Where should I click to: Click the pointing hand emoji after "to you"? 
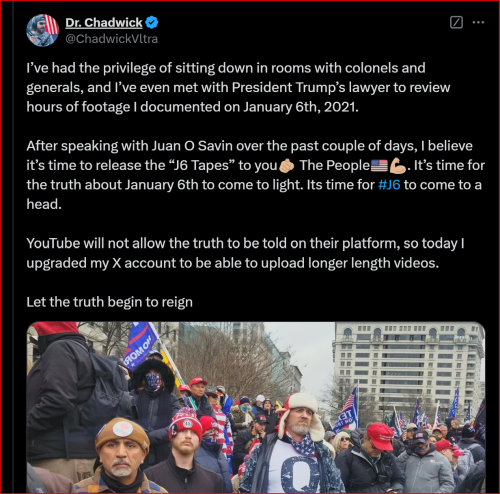pos(287,166)
